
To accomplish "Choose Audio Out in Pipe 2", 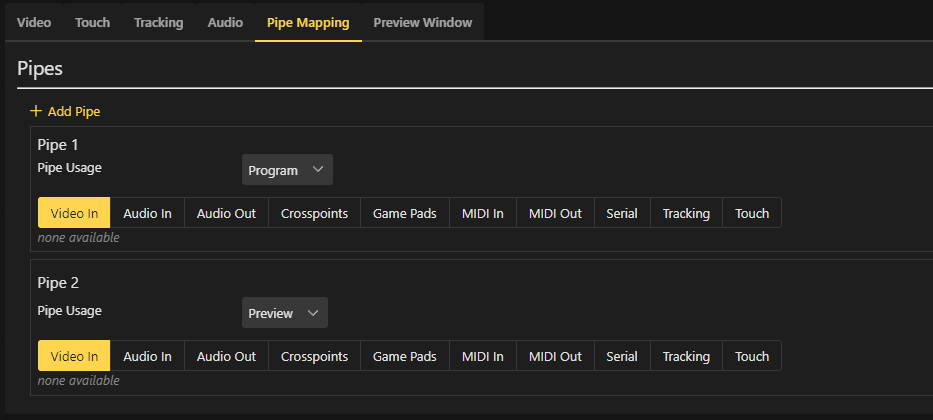I will [226, 356].
